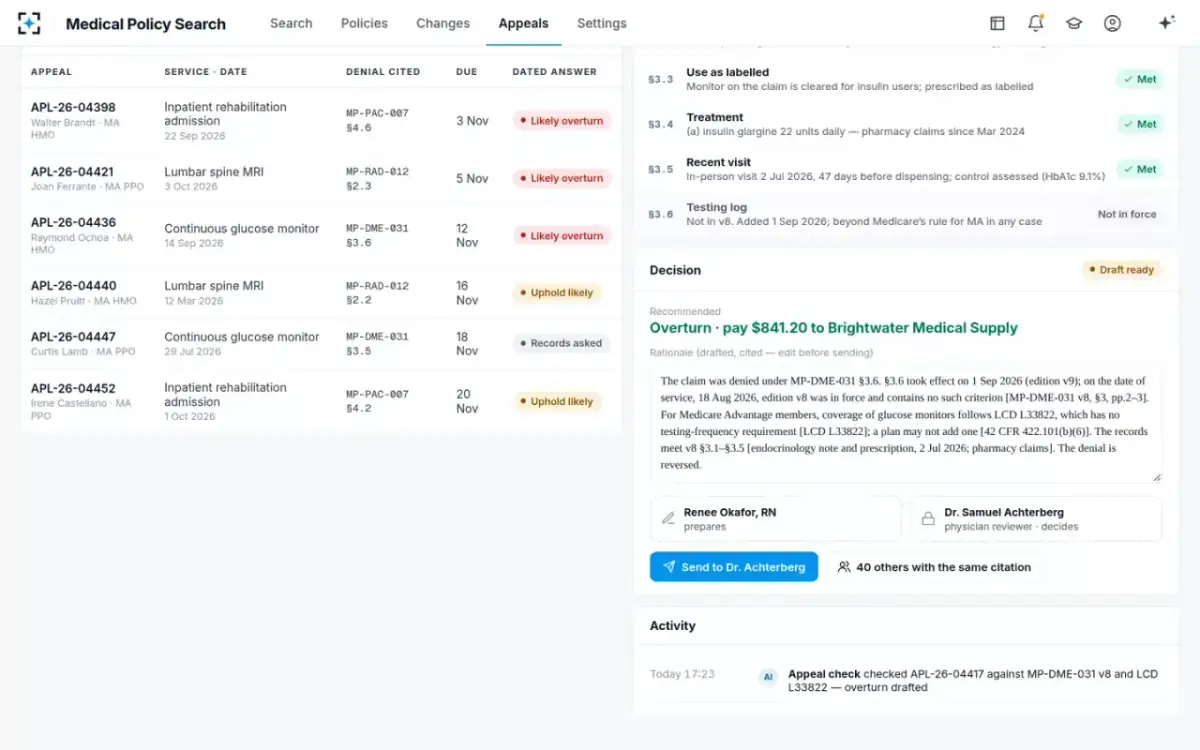
Task: Click Likely overturn badge for Joan Ferrante appeal
Action: click(561, 178)
